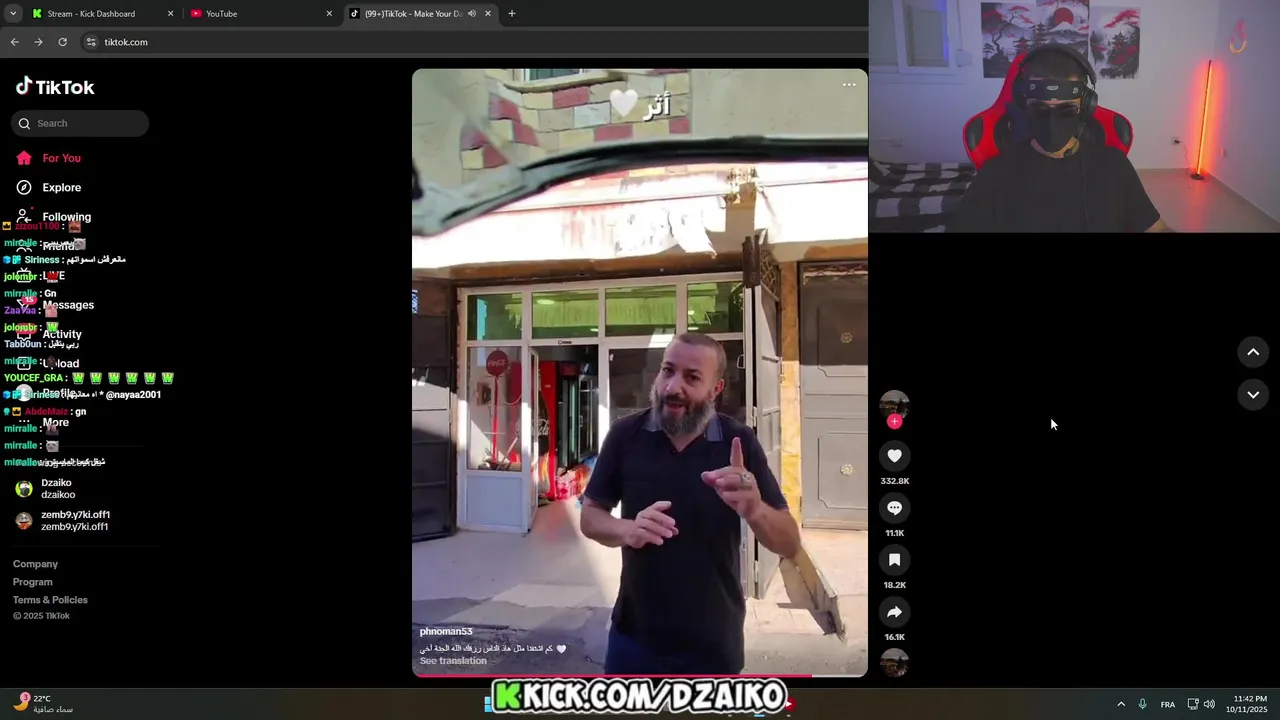Click the search magnifier icon
The width and height of the screenshot is (1280, 720).
(24, 124)
